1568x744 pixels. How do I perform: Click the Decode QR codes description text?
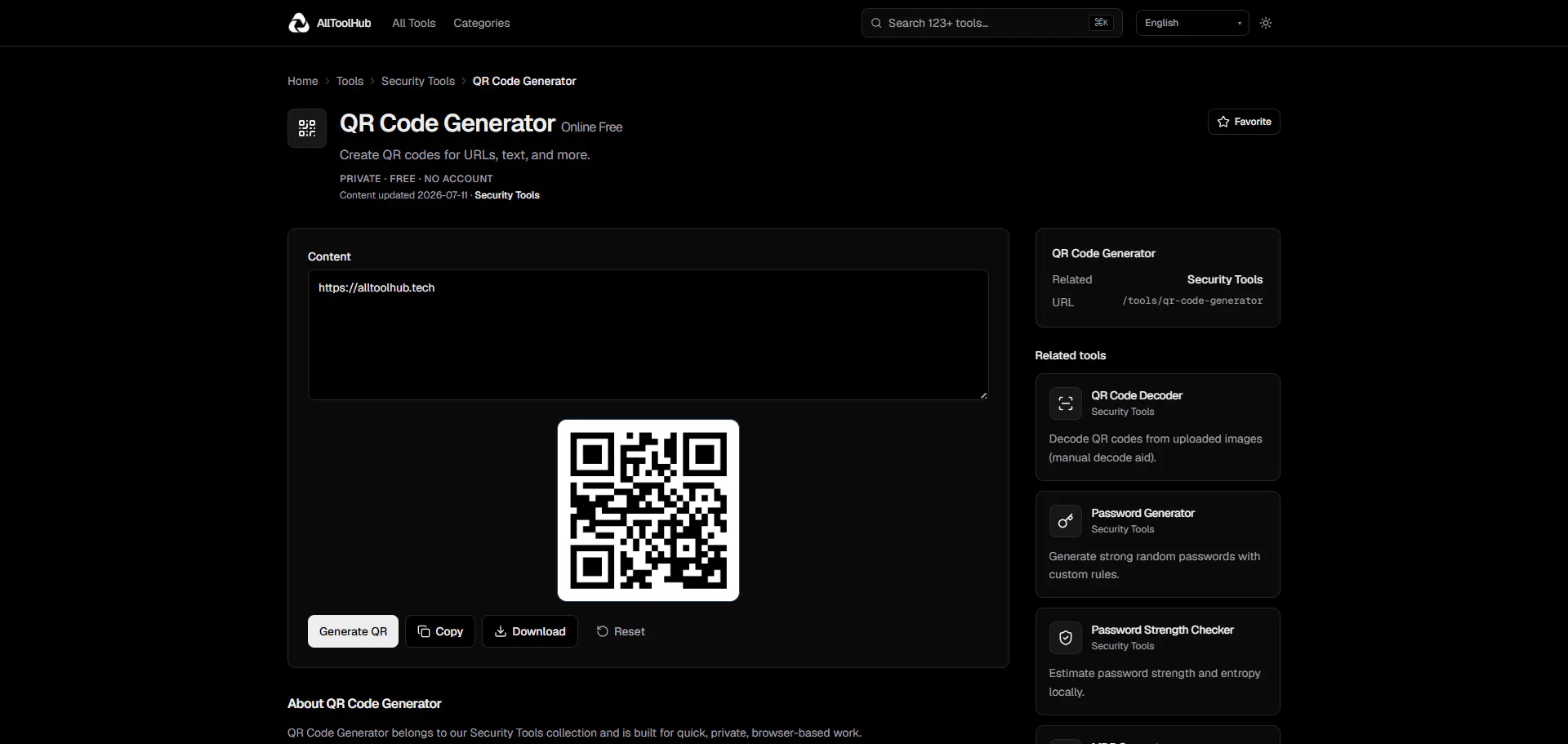click(x=1156, y=448)
